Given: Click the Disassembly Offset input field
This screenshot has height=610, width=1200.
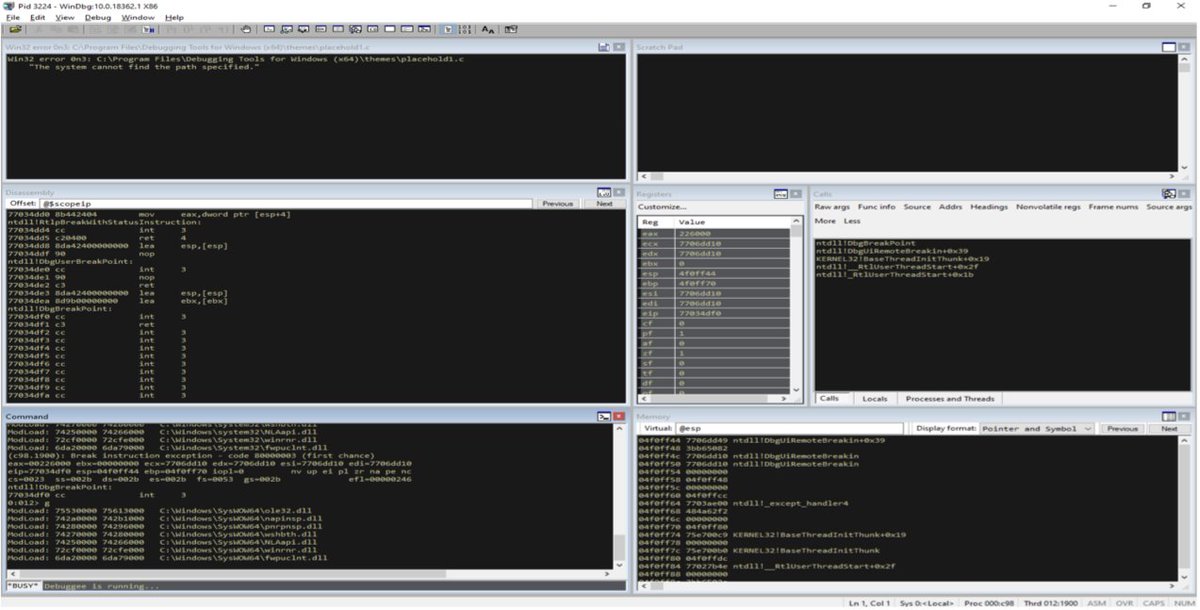Looking at the screenshot, I should tap(285, 203).
